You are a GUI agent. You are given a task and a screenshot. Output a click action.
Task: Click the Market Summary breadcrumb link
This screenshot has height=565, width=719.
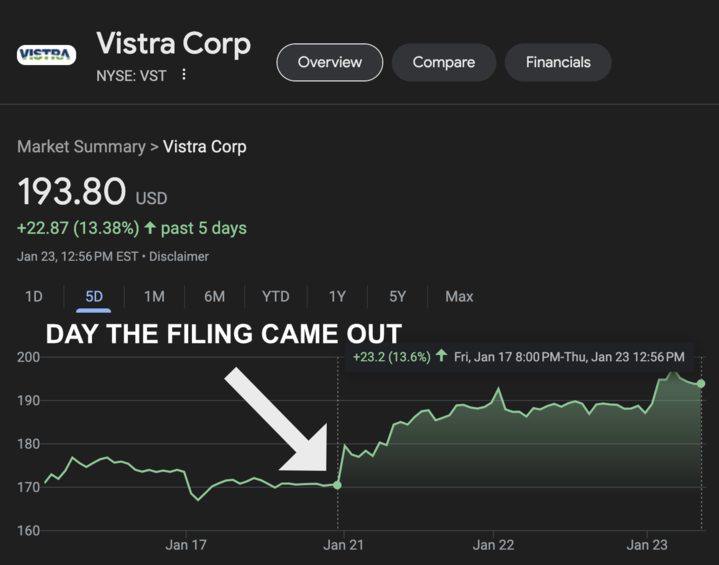(81, 147)
